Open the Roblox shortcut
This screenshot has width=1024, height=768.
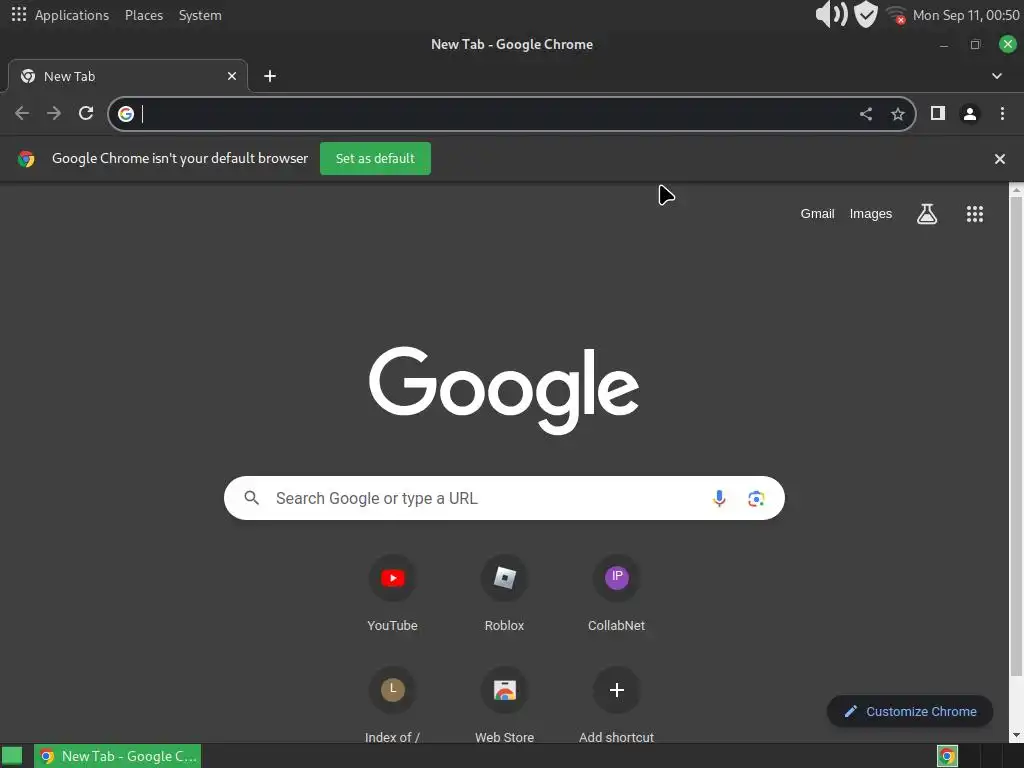(504, 593)
